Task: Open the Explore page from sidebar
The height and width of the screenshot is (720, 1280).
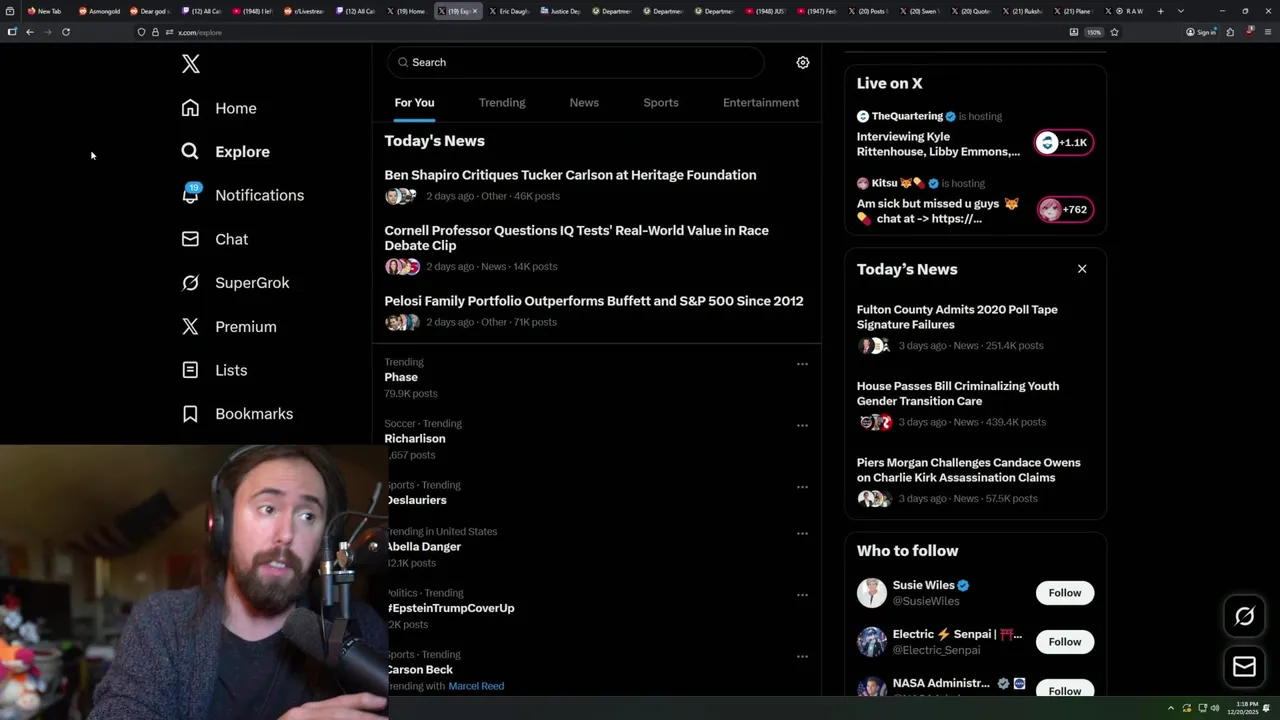Action: [x=226, y=152]
